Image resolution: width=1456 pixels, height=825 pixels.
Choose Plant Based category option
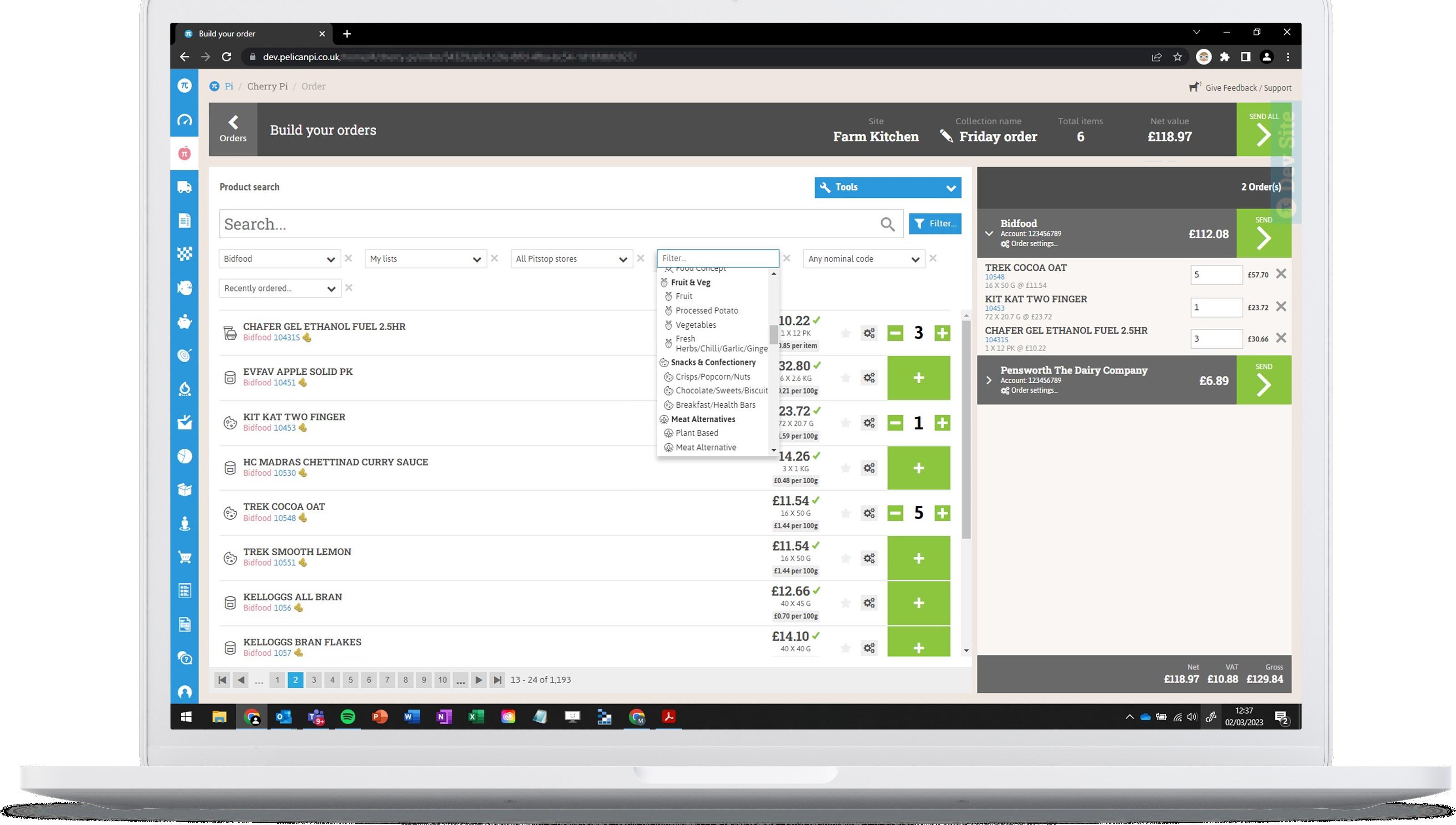pyautogui.click(x=696, y=434)
